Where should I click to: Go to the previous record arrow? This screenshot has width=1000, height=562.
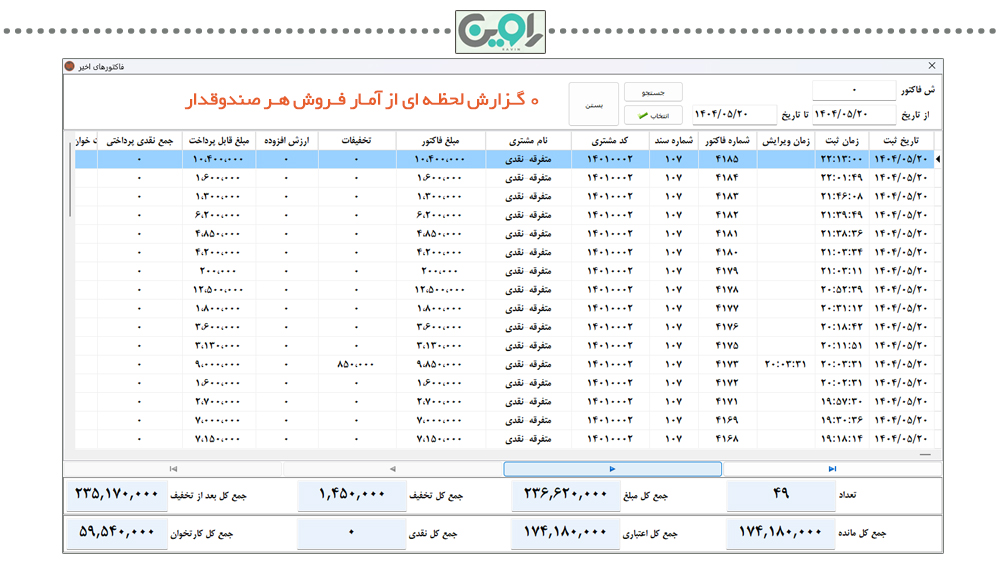(392, 469)
